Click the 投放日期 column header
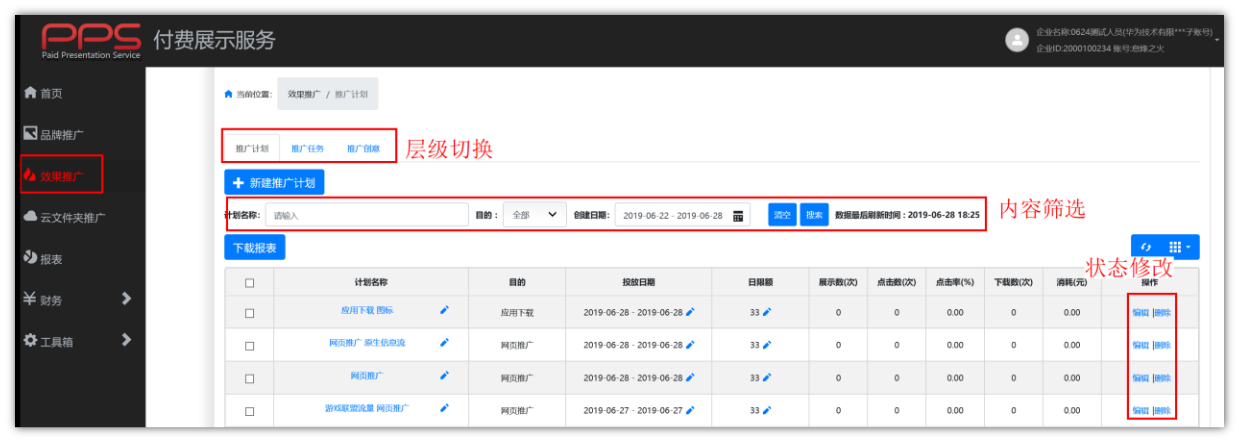1239x443 pixels. (x=639, y=283)
